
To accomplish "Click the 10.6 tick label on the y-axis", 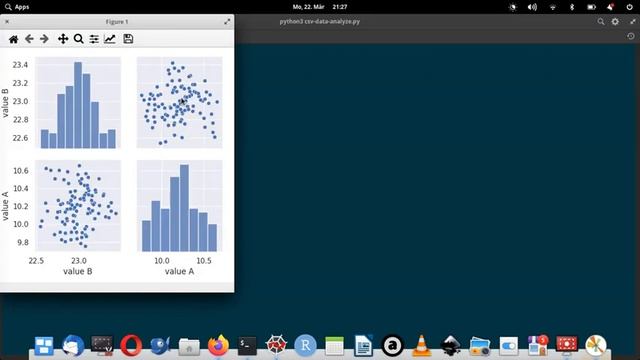I will pos(21,171).
